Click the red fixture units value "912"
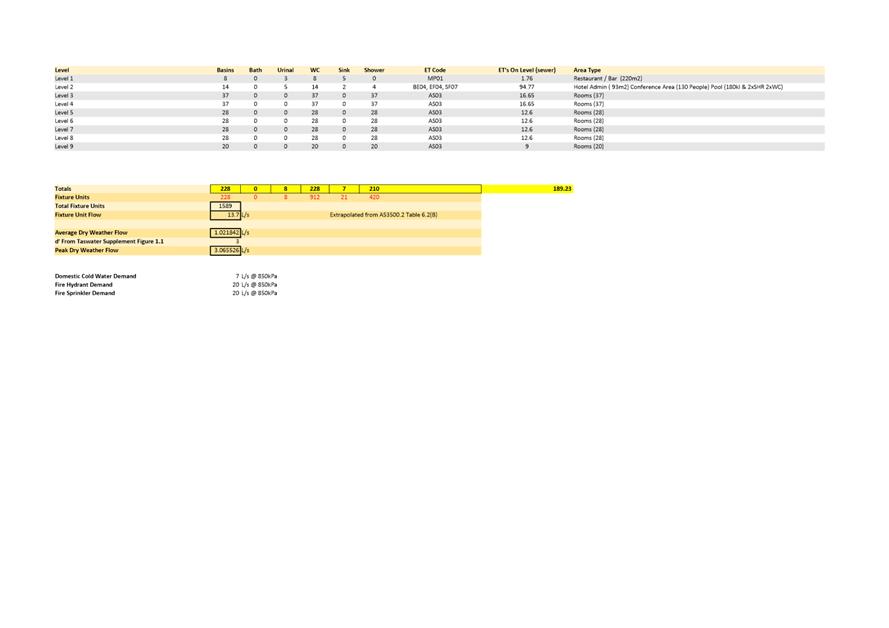Viewport: 889px width, 628px height. 315,197
